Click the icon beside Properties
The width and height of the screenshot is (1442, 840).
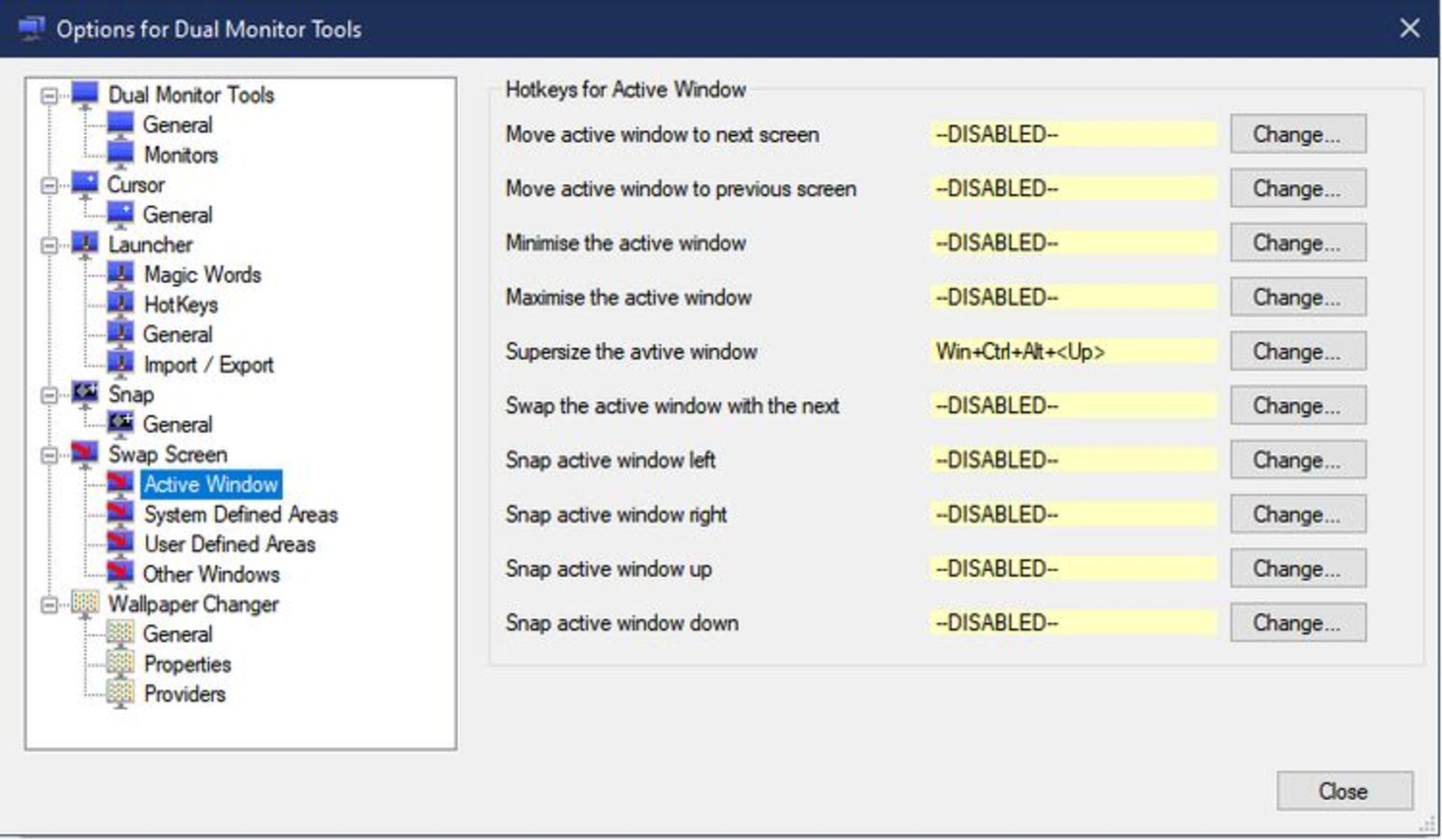(x=120, y=664)
